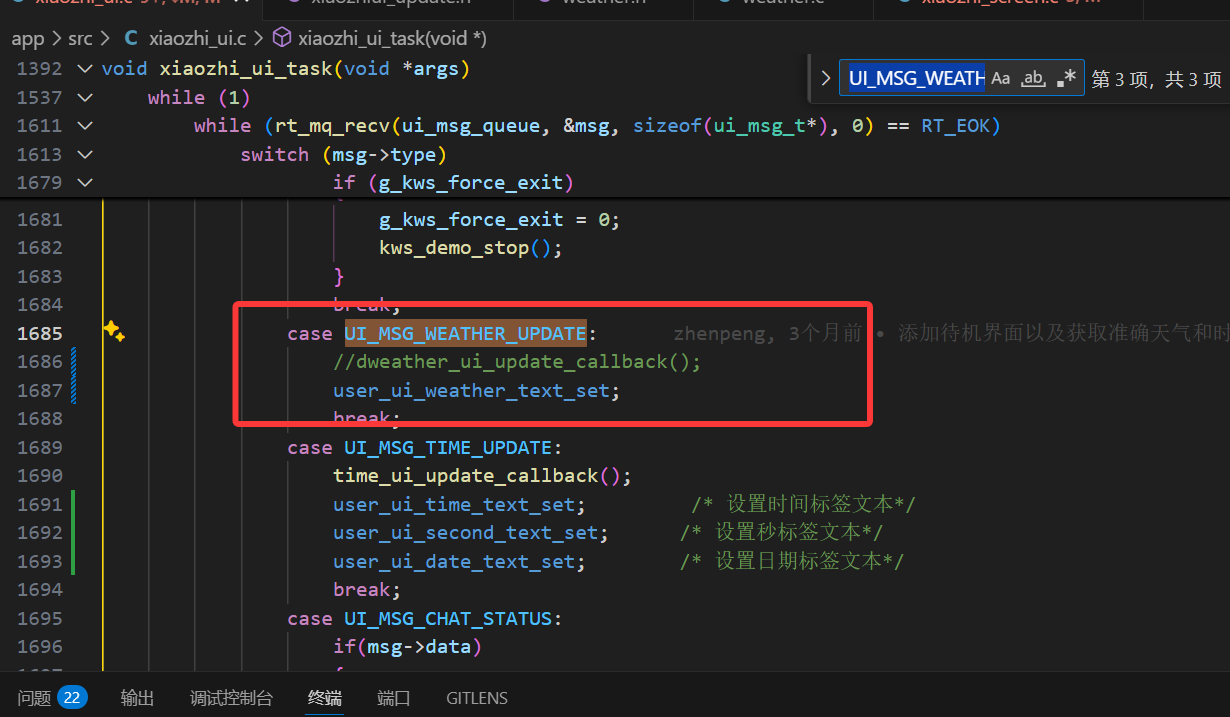The height and width of the screenshot is (717, 1230).
Task: Toggle Match Whole Word in find widget
Action: (1033, 78)
